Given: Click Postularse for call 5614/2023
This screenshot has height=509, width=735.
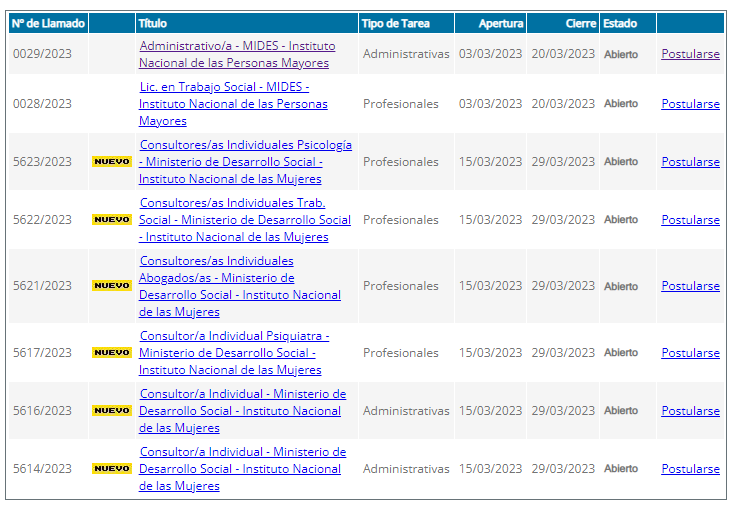Looking at the screenshot, I should [690, 469].
